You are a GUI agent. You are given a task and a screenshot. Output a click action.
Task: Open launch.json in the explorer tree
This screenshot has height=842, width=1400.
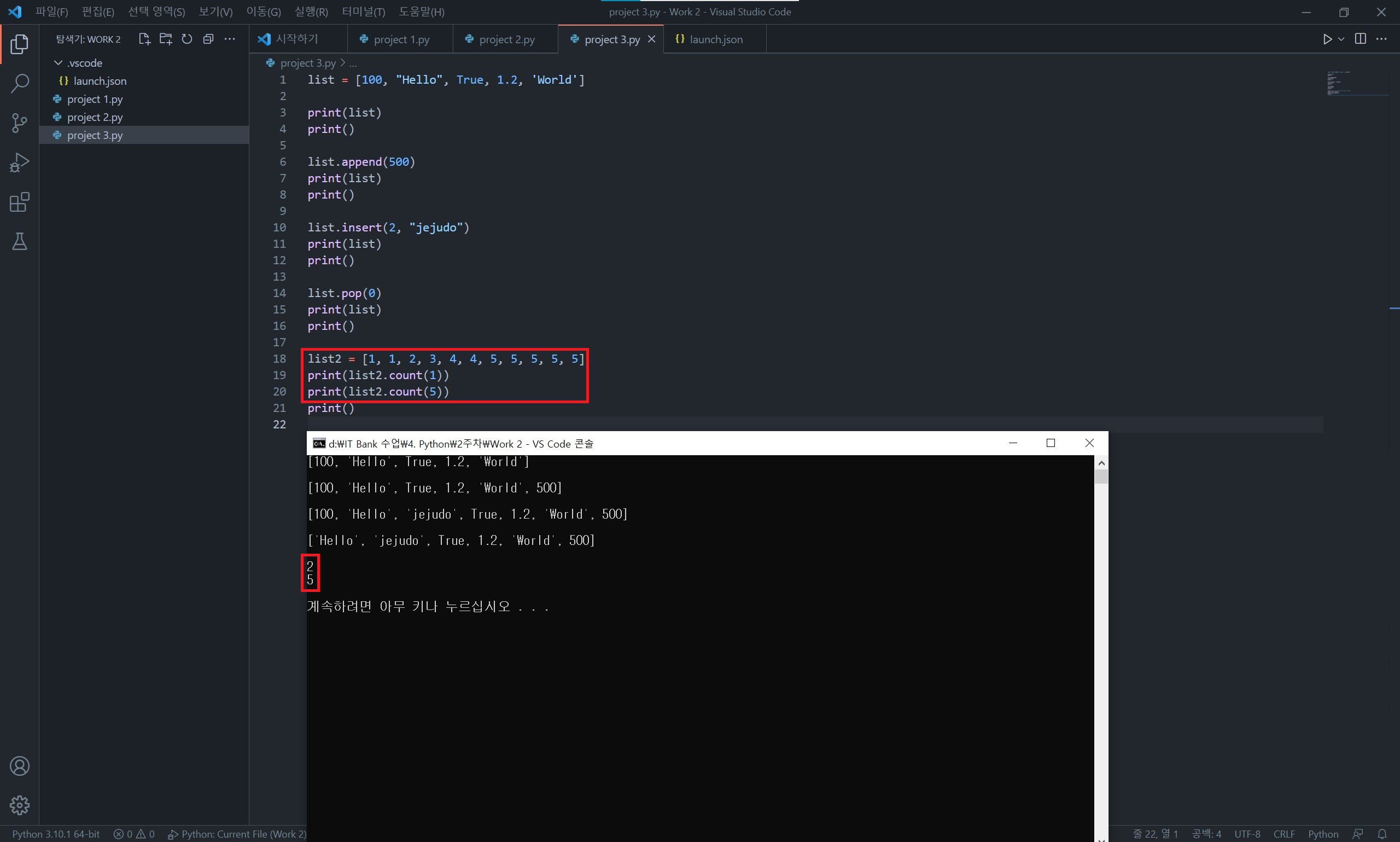pos(99,80)
